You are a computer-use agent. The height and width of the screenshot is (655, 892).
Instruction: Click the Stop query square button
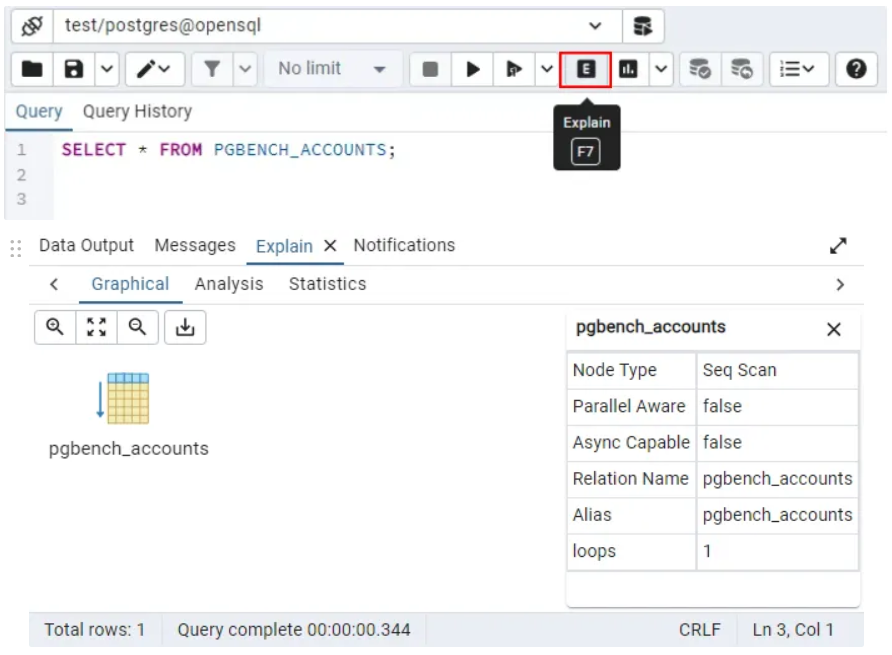point(430,69)
